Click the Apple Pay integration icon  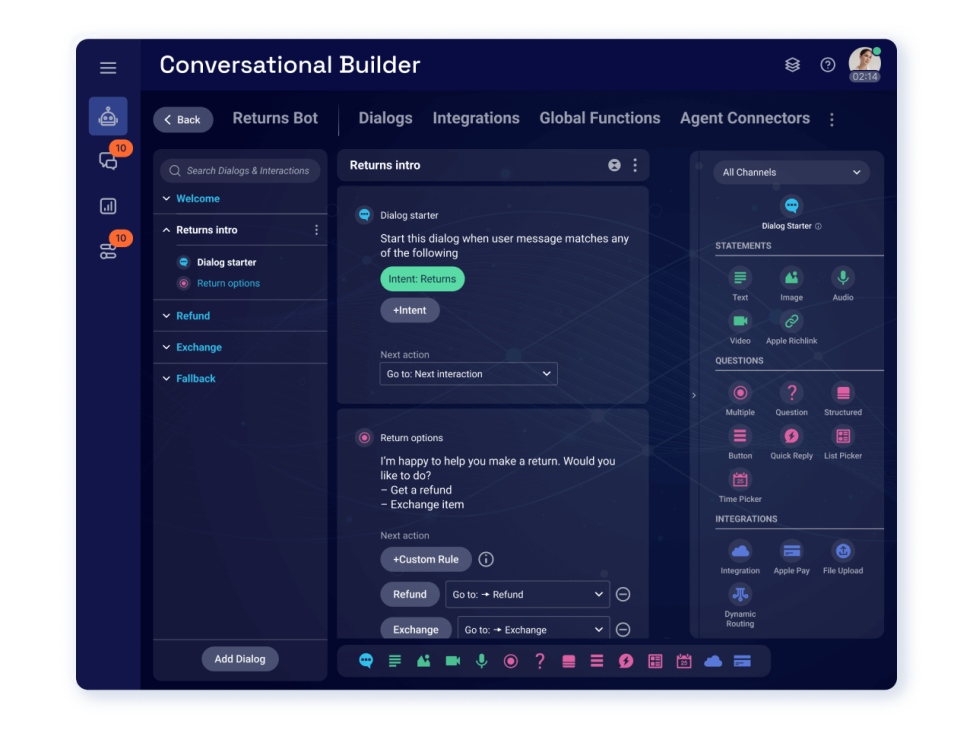coord(791,552)
